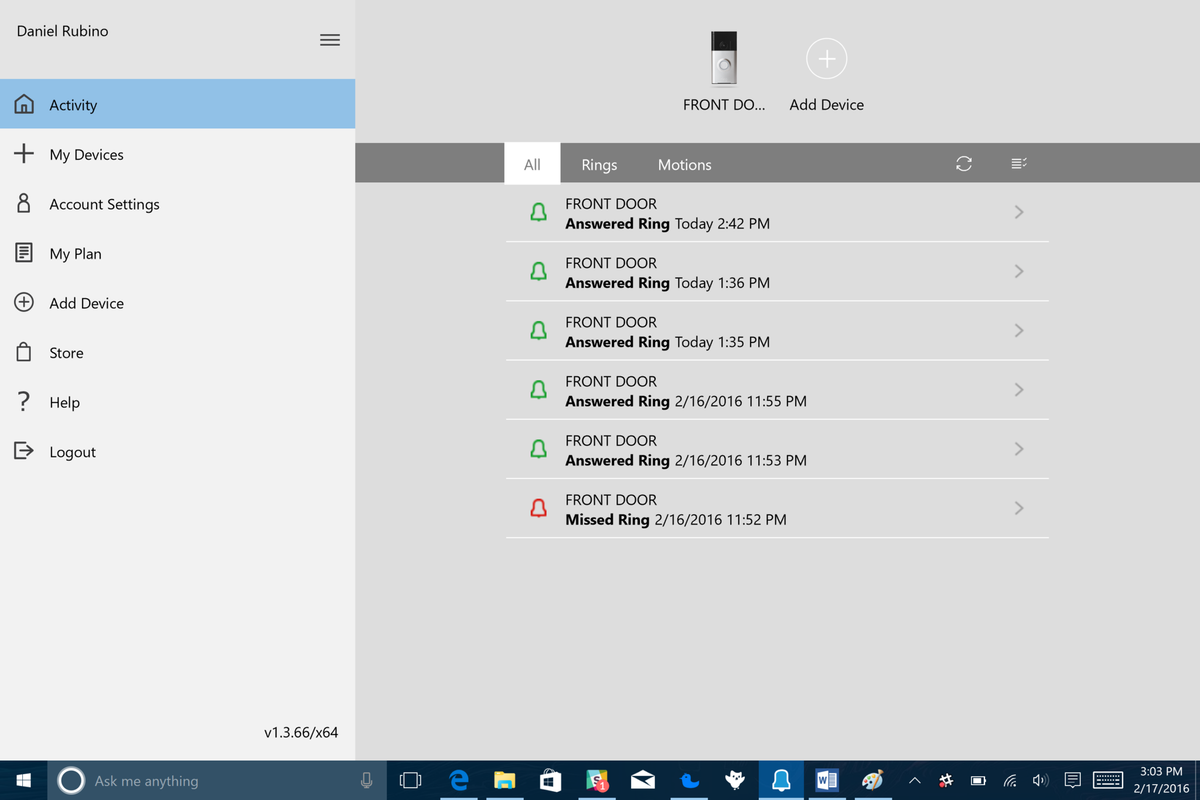Click the green bell on the 2:42 PM ring
1200x800 pixels.
pos(539,212)
